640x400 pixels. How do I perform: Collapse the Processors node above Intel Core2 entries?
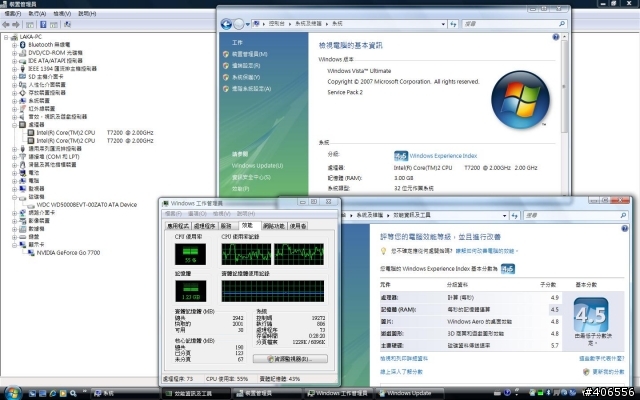14,125
